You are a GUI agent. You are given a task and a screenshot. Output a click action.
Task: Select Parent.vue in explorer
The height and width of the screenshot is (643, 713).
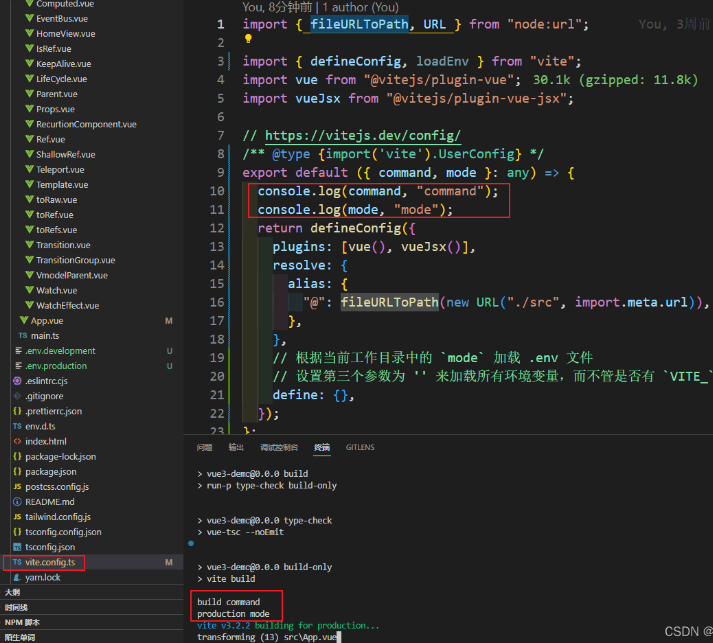pos(57,94)
